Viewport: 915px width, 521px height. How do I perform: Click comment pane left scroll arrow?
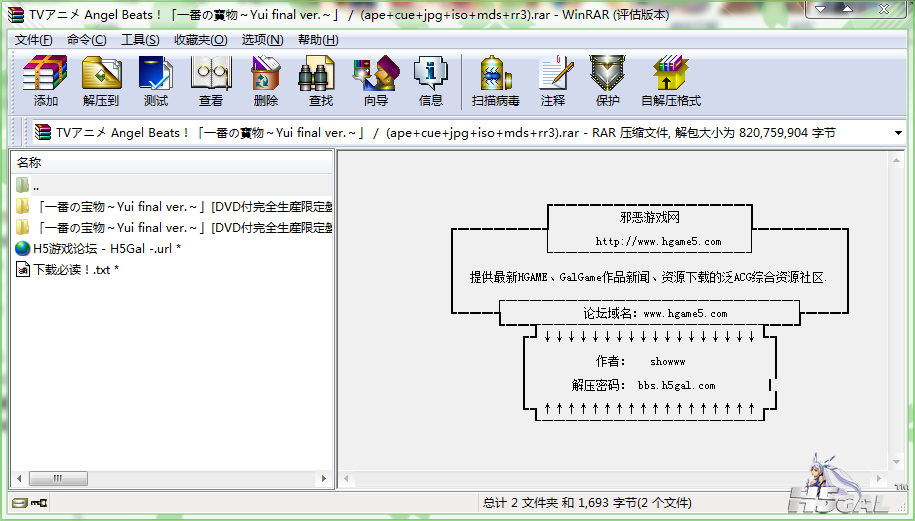tap(347, 479)
